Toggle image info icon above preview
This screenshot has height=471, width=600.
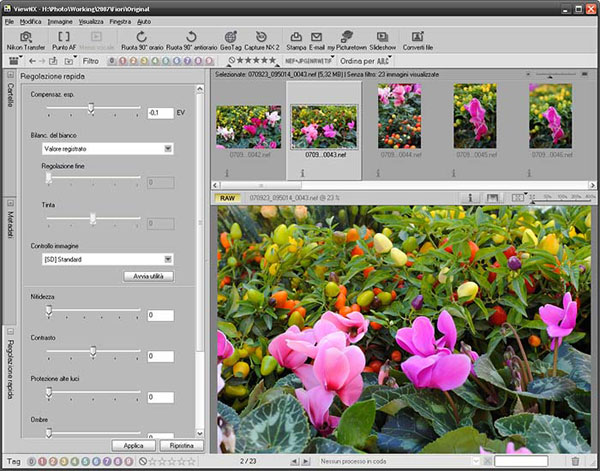[470, 198]
